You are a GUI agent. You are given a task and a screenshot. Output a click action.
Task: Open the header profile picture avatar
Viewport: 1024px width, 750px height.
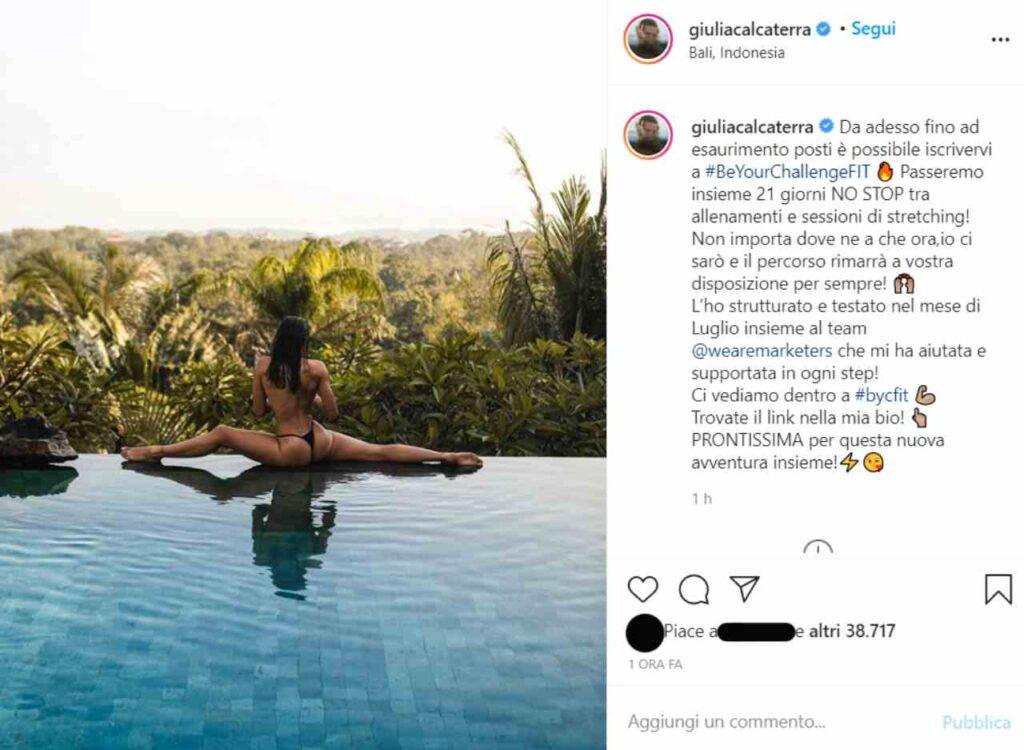pyautogui.click(x=648, y=39)
